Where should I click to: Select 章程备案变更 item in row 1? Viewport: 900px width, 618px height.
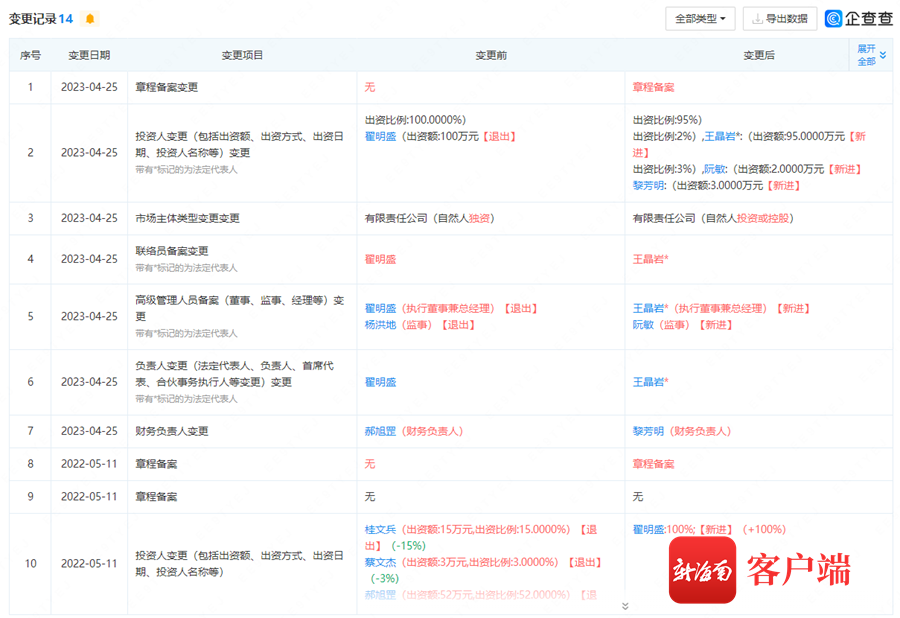coord(166,87)
